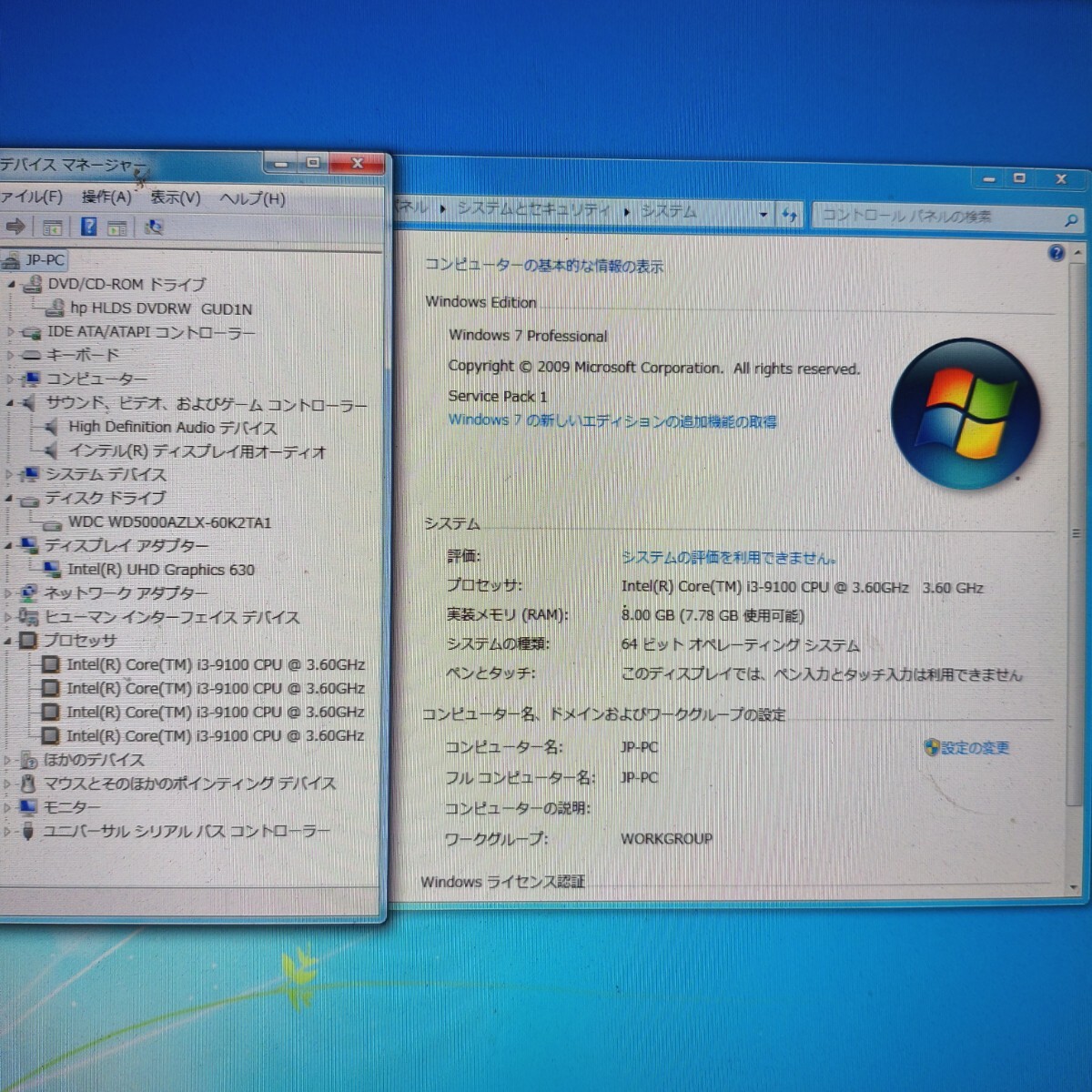1092x1092 pixels.
Task: Collapse the DVD/CD-ROM ドライブ node
Action: coord(12,285)
